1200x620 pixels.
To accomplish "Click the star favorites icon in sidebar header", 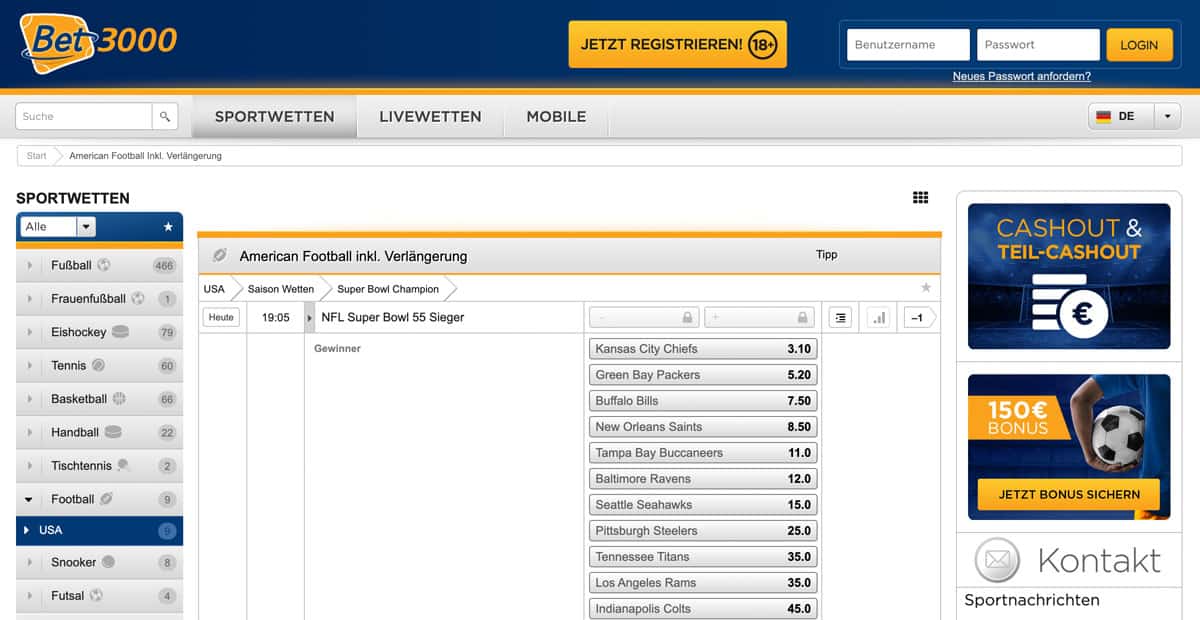I will click(168, 227).
